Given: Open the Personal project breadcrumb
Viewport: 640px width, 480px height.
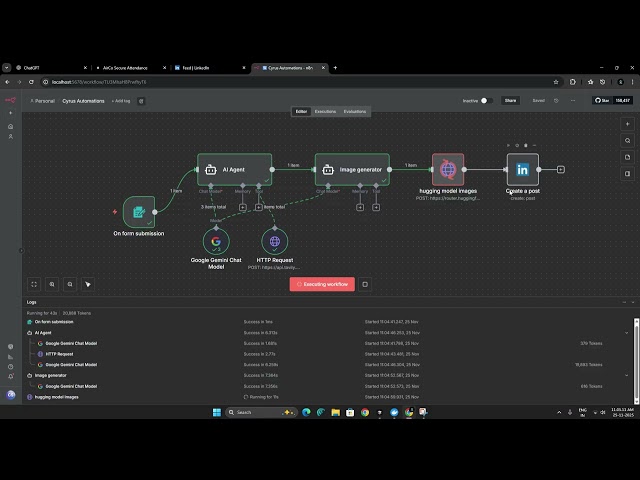Looking at the screenshot, I should click(x=42, y=101).
